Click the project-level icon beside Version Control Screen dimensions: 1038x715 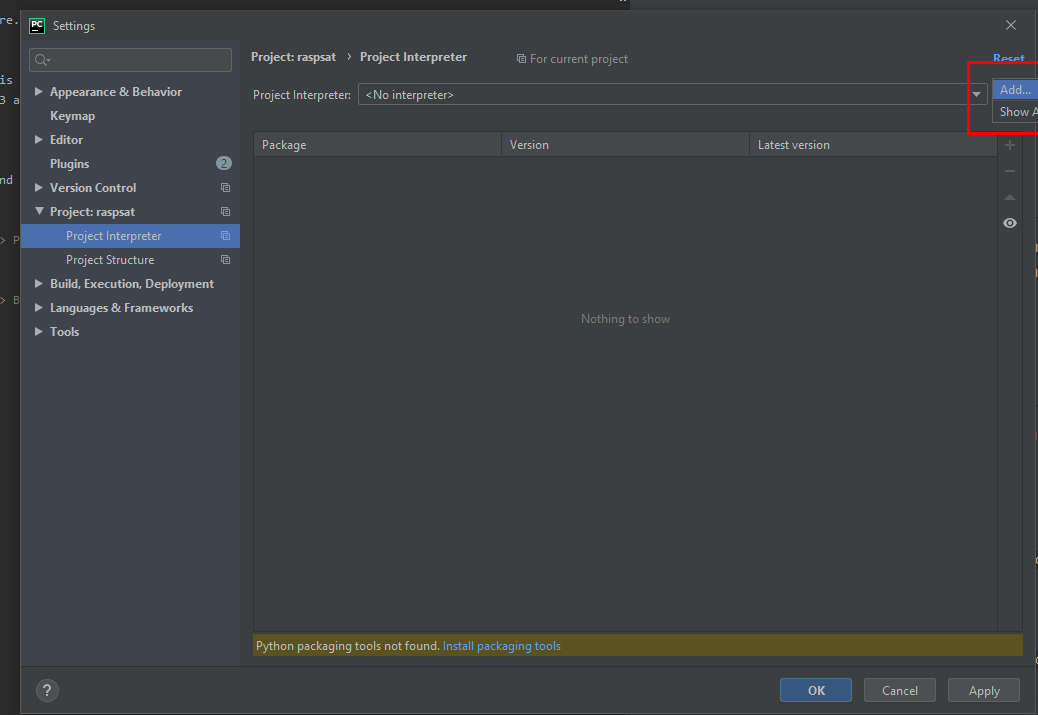pyautogui.click(x=225, y=188)
